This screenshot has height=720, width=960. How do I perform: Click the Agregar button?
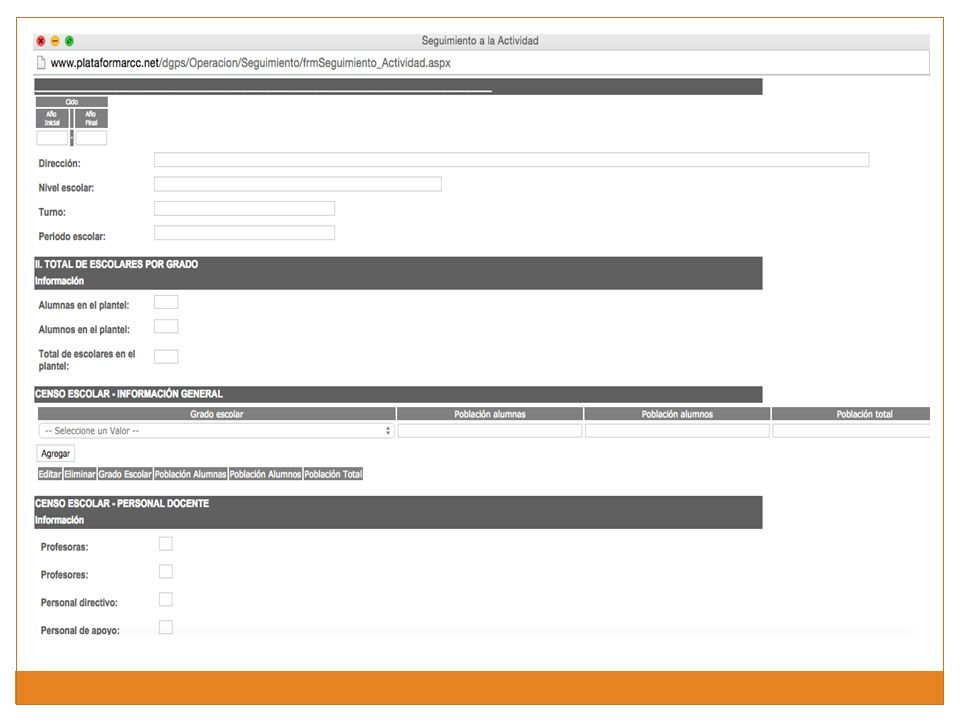coord(56,454)
